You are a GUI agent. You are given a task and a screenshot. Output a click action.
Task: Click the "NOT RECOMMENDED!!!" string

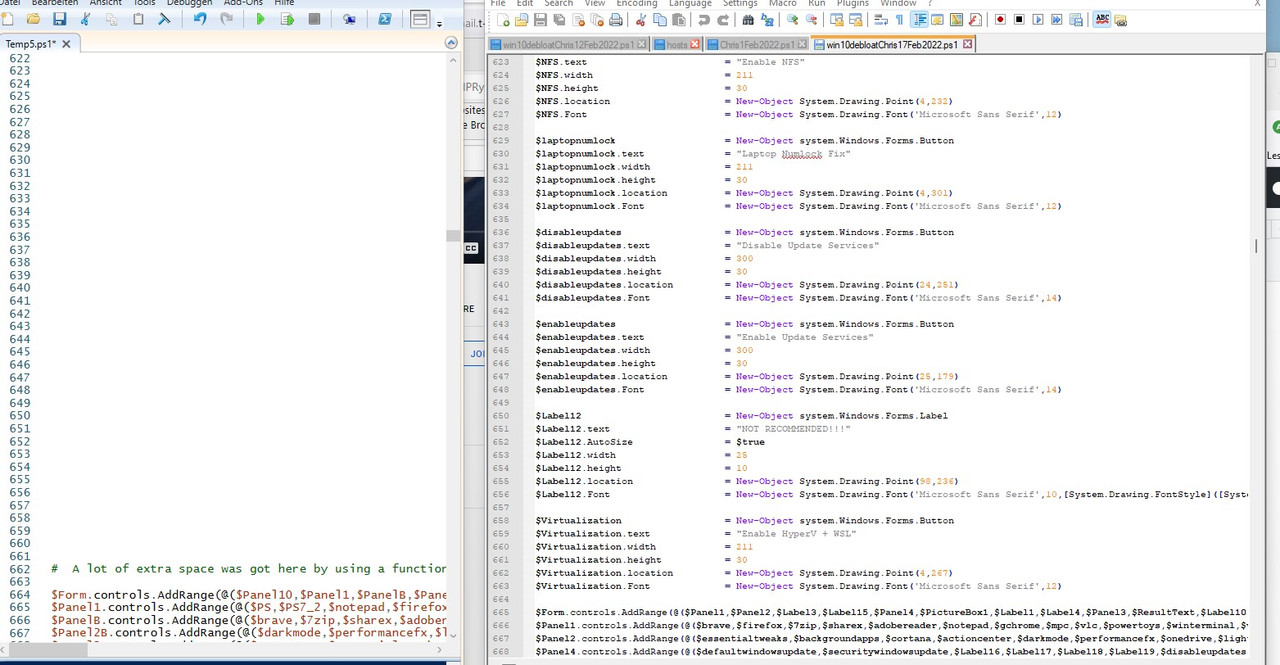coord(793,429)
